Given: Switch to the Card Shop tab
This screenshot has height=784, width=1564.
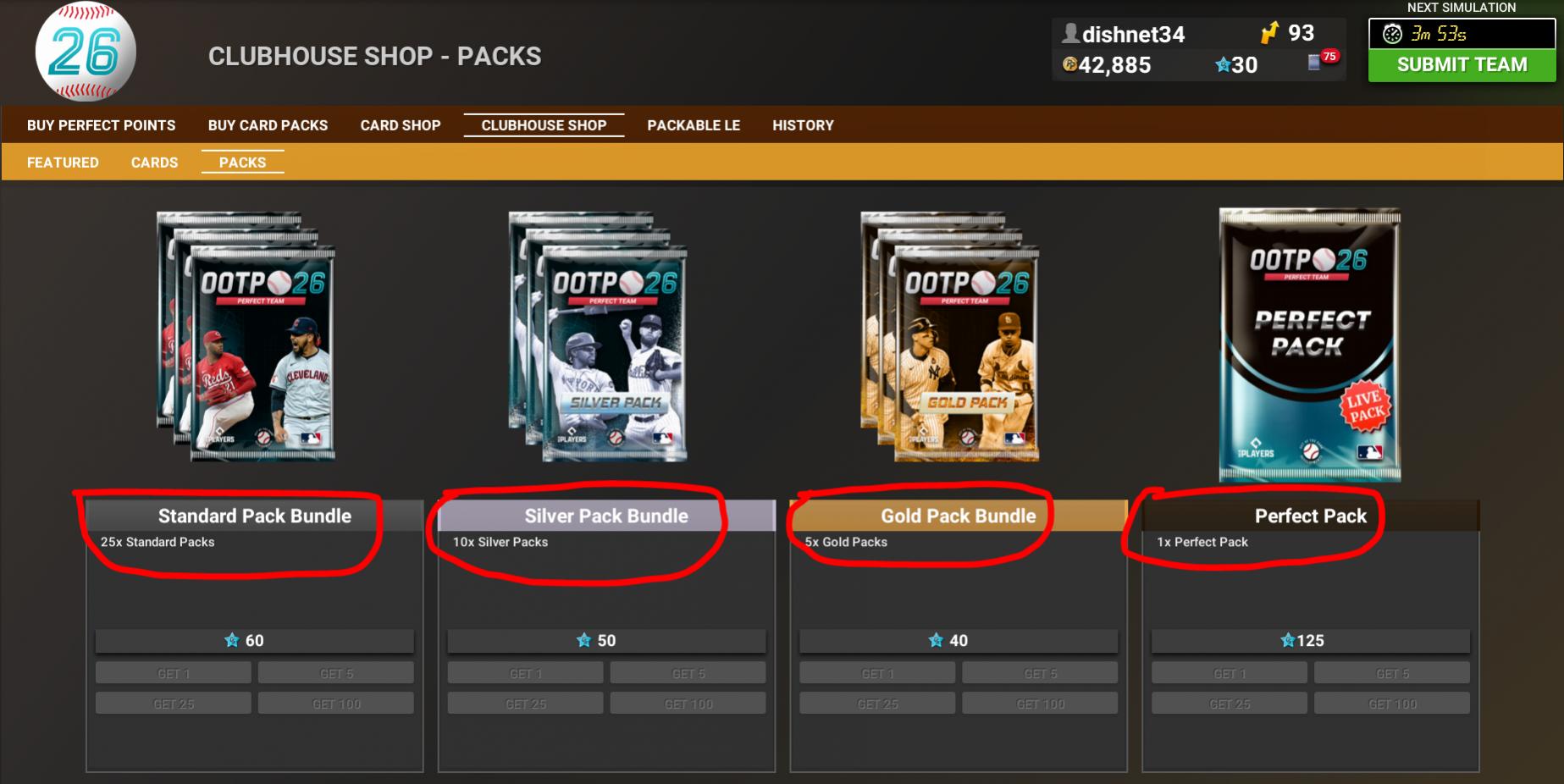Looking at the screenshot, I should (x=401, y=125).
